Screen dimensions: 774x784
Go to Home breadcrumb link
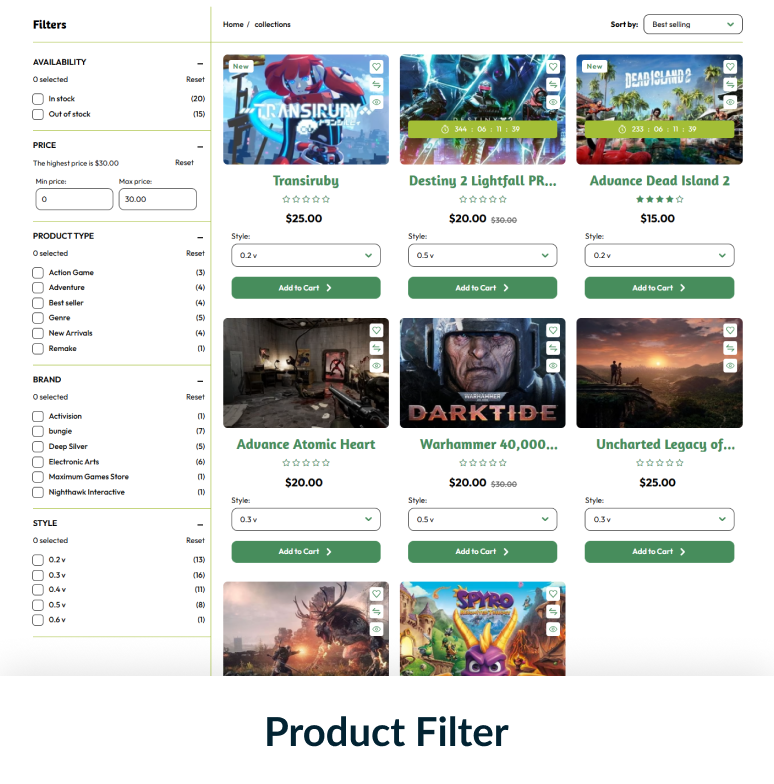pos(233,24)
